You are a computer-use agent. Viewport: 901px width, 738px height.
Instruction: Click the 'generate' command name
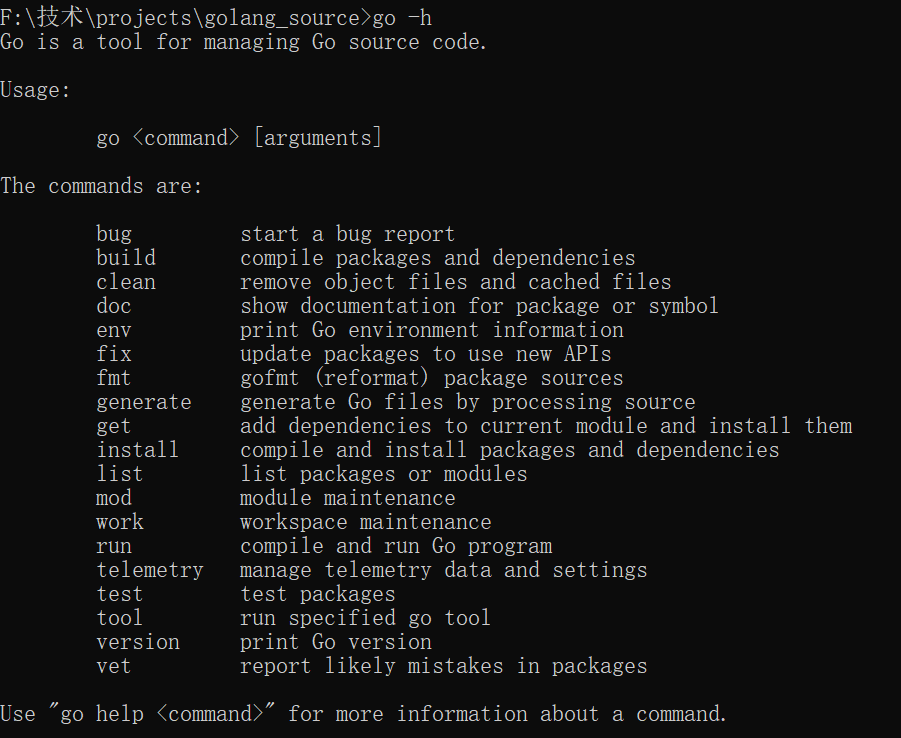(x=144, y=402)
